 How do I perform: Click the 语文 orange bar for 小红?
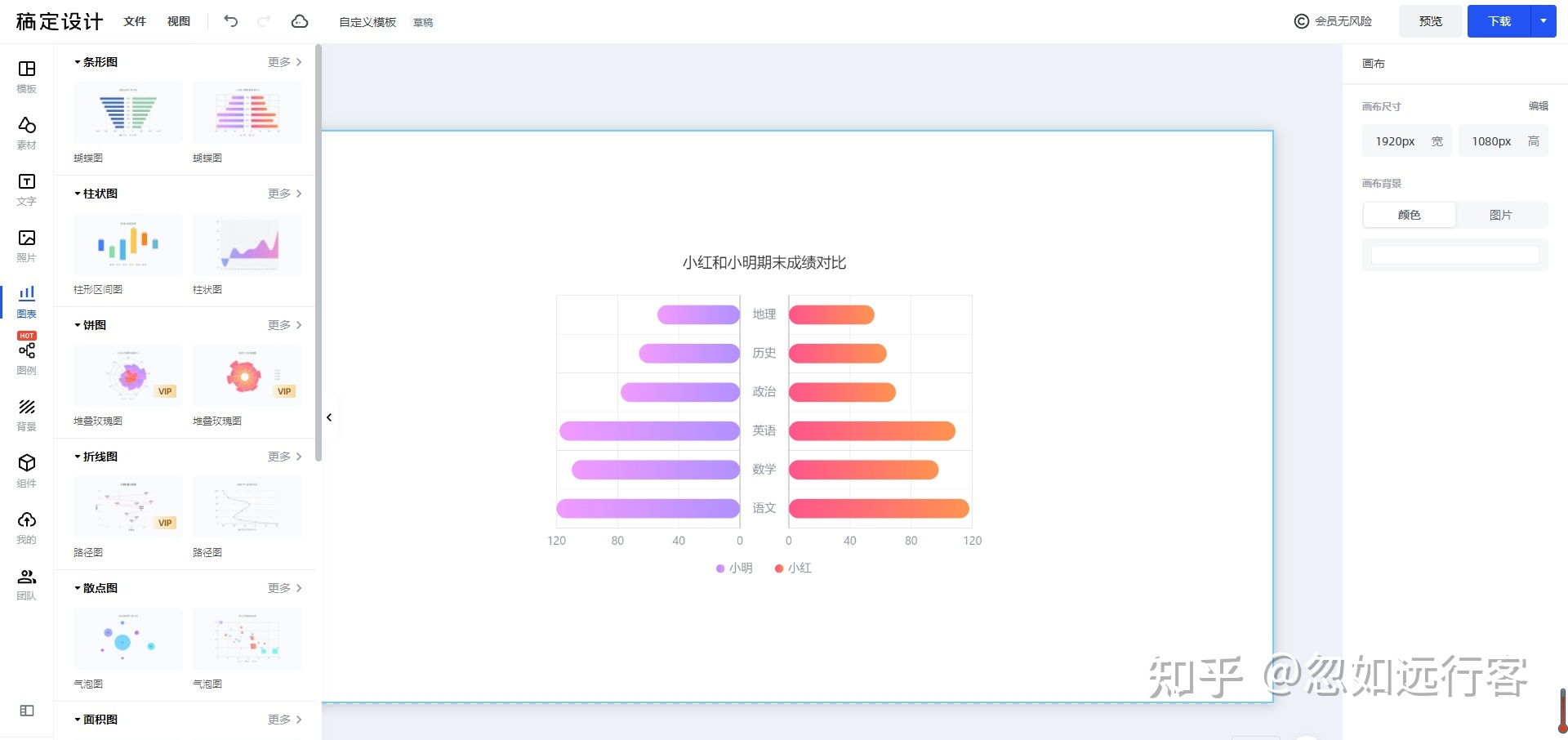click(879, 508)
